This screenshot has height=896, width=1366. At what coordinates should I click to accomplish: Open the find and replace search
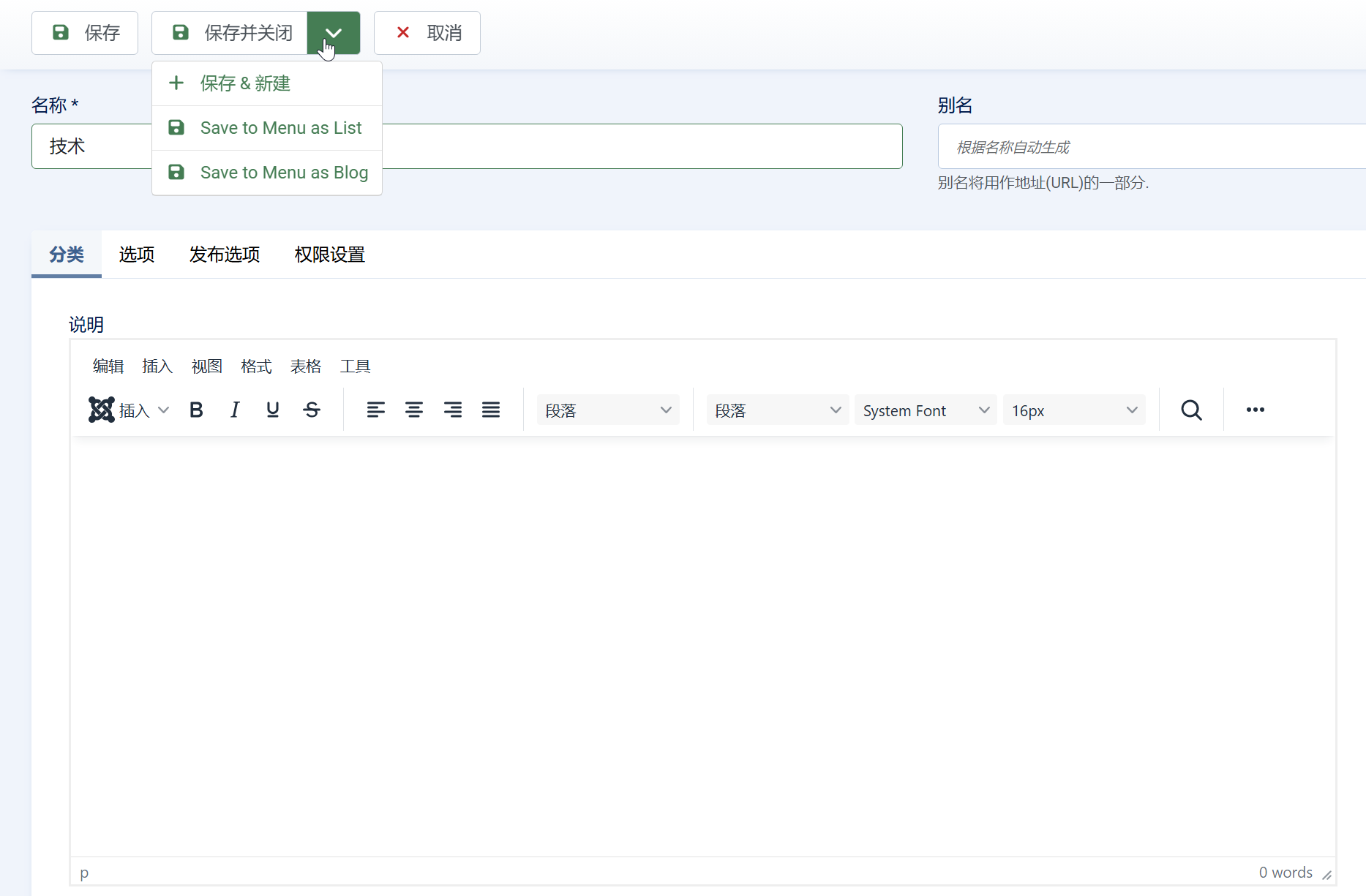coord(1191,410)
